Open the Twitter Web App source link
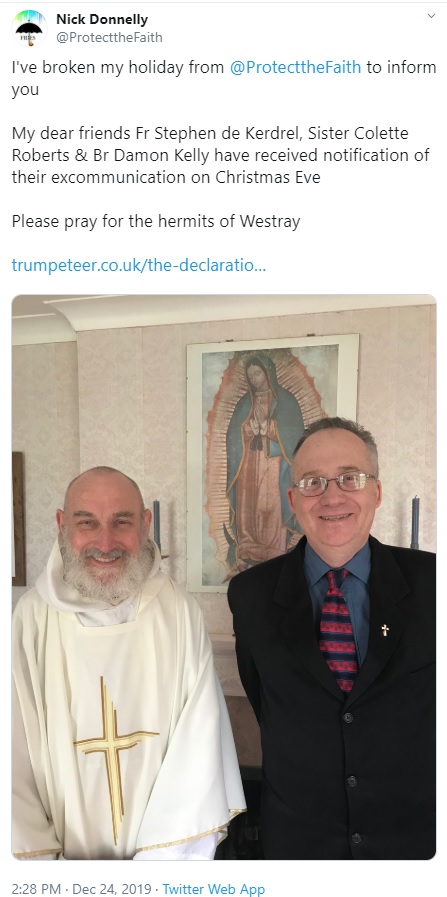 (213, 889)
